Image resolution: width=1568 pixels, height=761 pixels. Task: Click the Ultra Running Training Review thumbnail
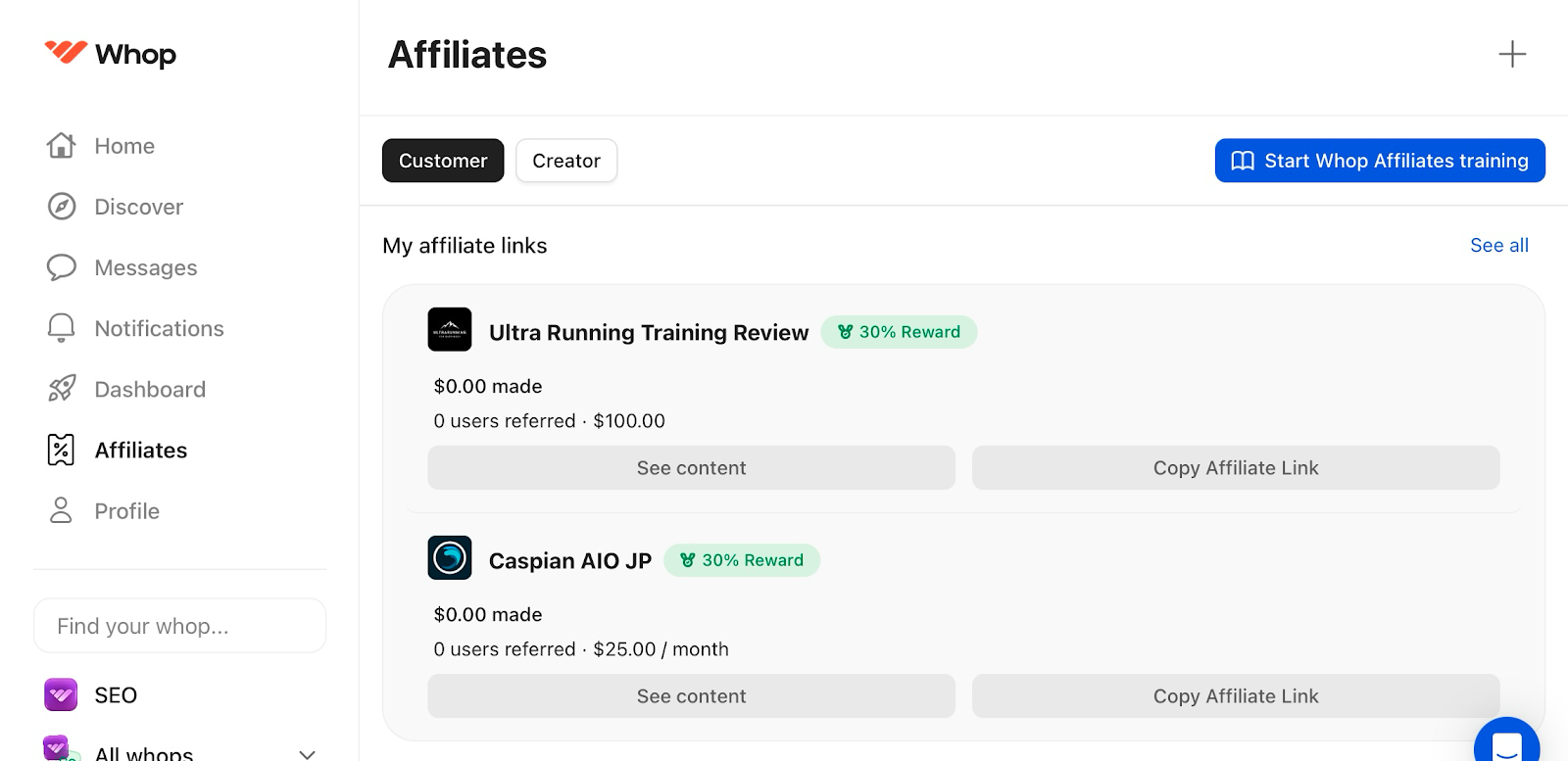point(450,330)
